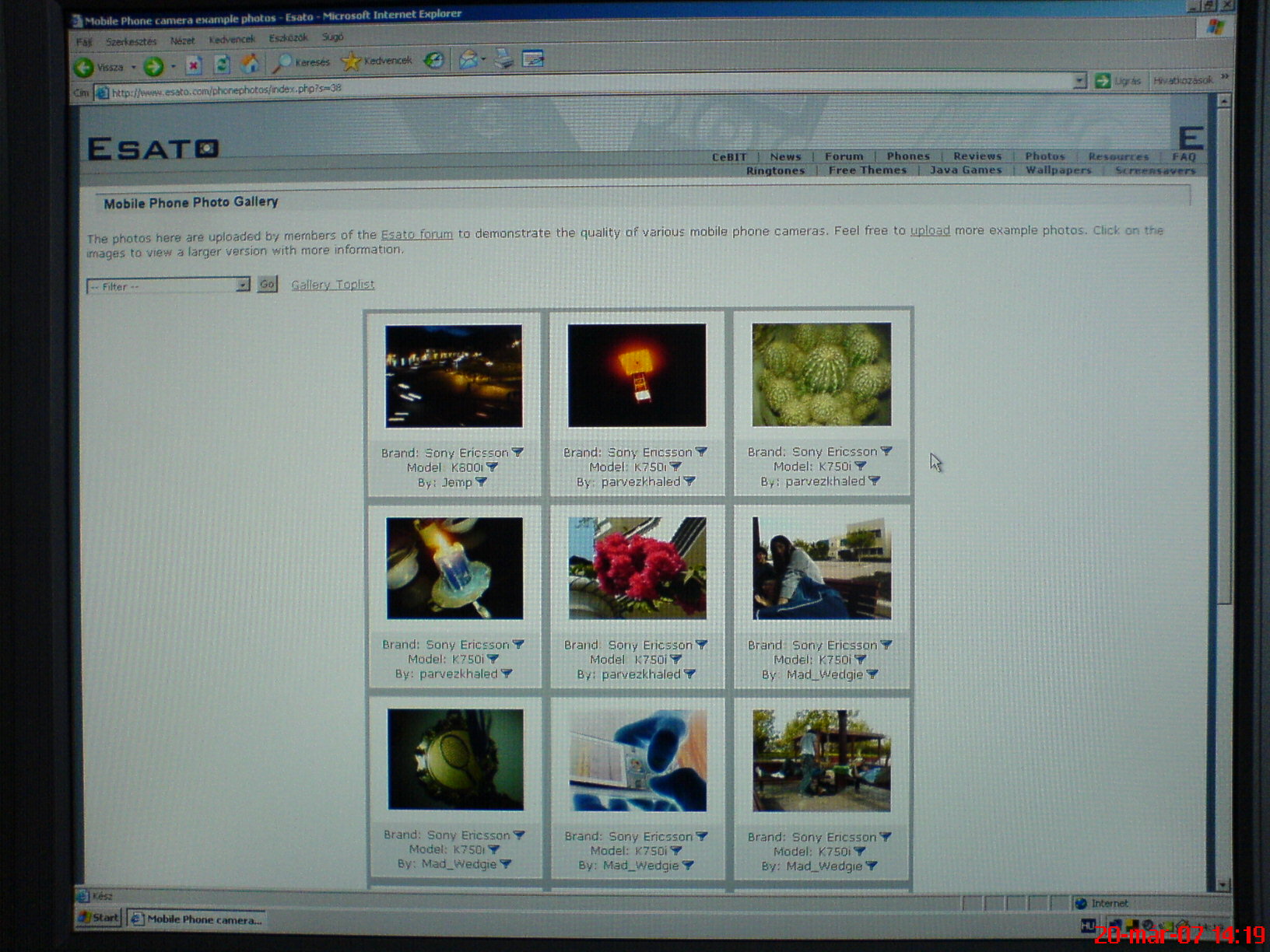Open the Forum navigation link
Screen dimensions: 1270x952
click(844, 156)
